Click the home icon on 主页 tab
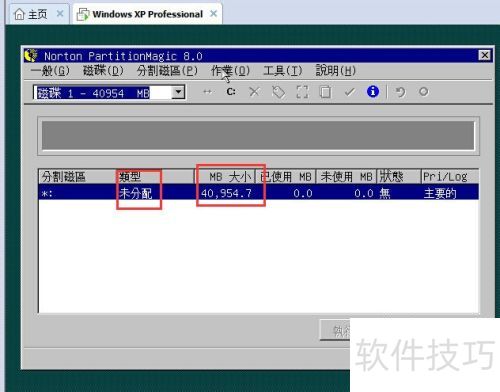This screenshot has width=500, height=392. [19, 14]
